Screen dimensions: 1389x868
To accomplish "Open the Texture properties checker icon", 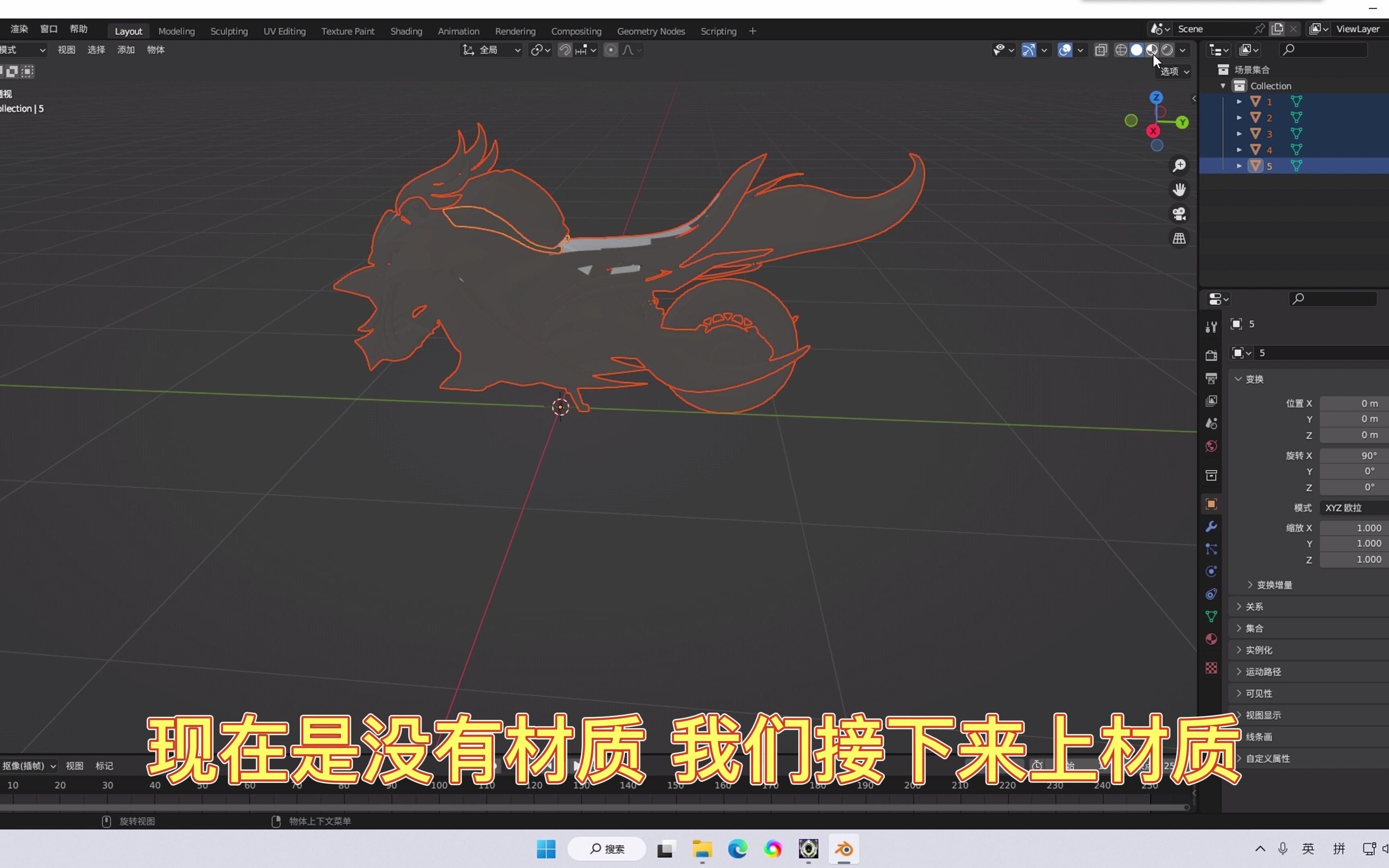I will [x=1211, y=667].
